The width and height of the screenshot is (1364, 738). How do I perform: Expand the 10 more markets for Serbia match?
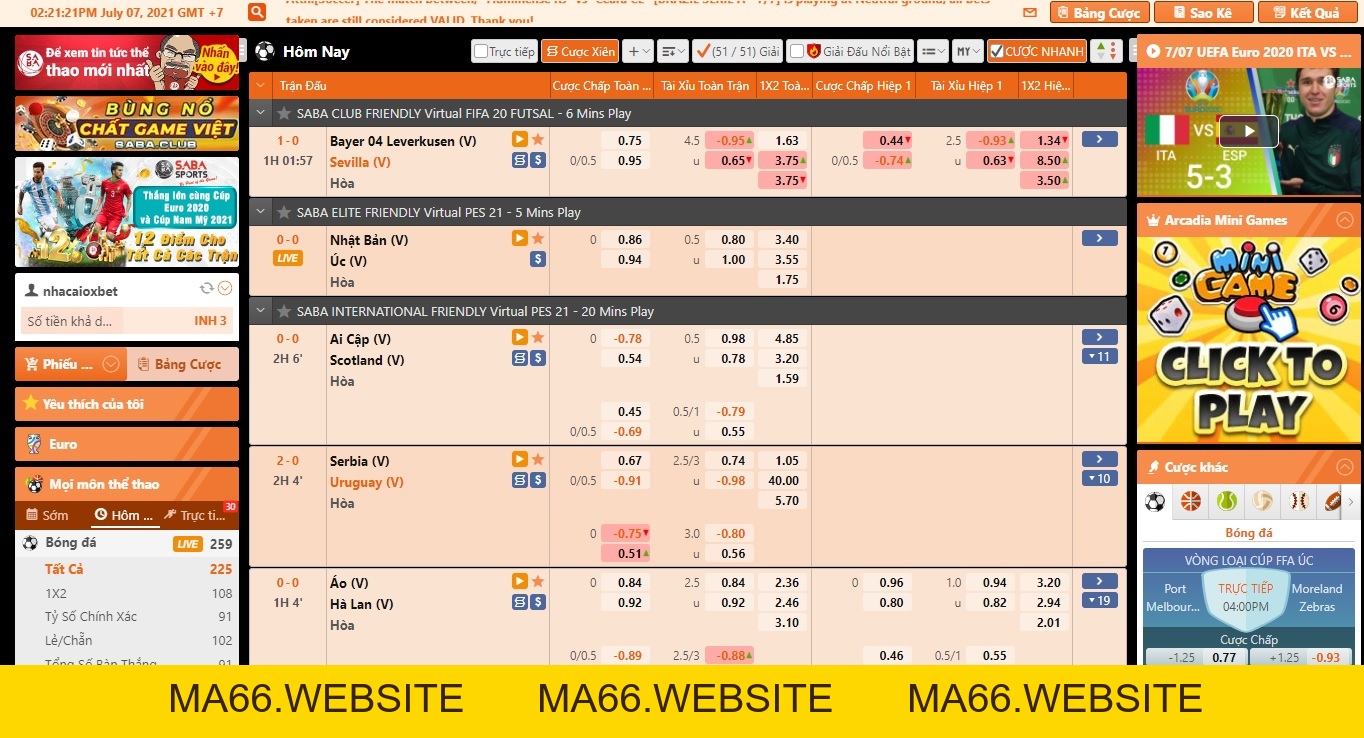(x=1100, y=479)
